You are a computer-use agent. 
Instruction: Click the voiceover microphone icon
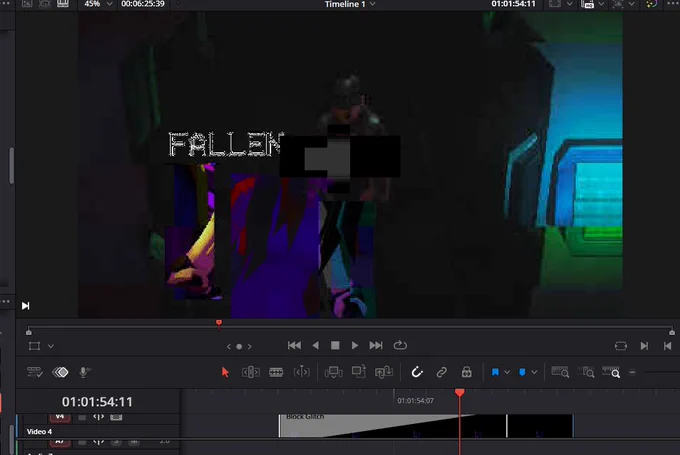coord(85,372)
